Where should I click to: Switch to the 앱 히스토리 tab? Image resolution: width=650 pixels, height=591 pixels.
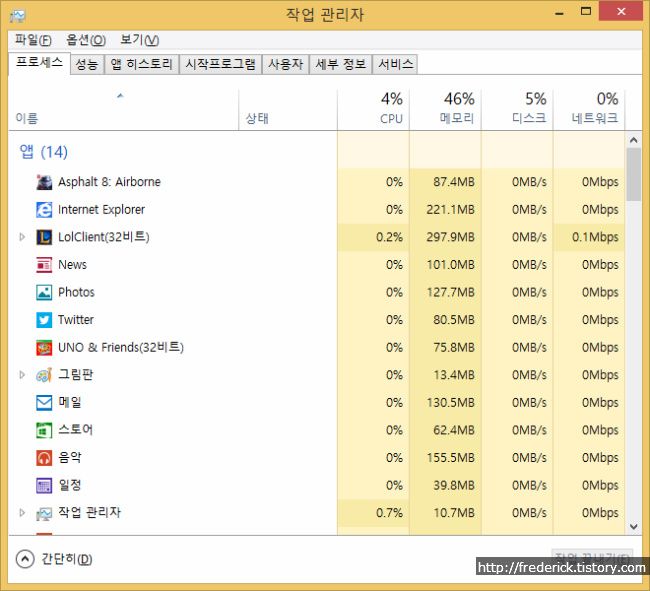[x=141, y=64]
